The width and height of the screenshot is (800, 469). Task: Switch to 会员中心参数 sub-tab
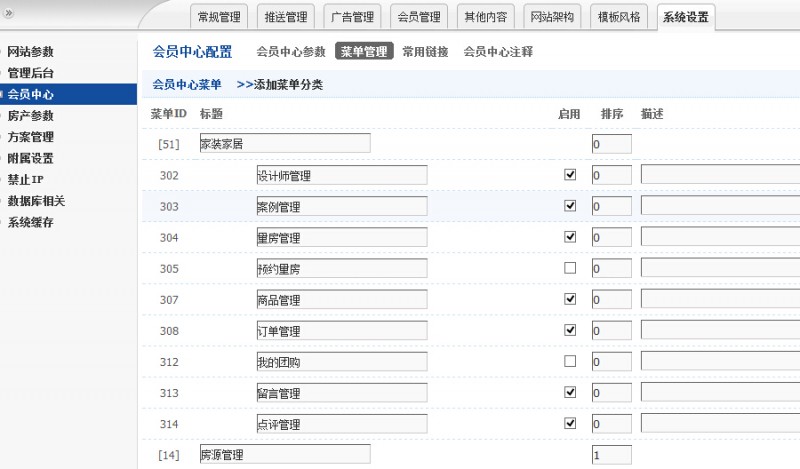(291, 52)
